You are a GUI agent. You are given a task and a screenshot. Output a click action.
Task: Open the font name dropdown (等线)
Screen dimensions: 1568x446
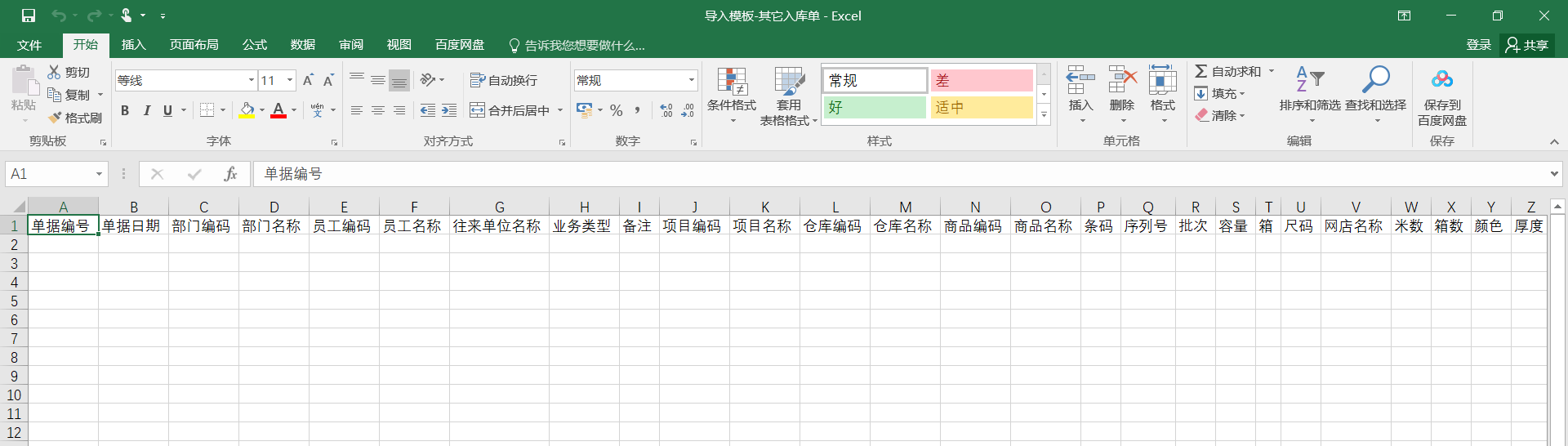pyautogui.click(x=252, y=80)
